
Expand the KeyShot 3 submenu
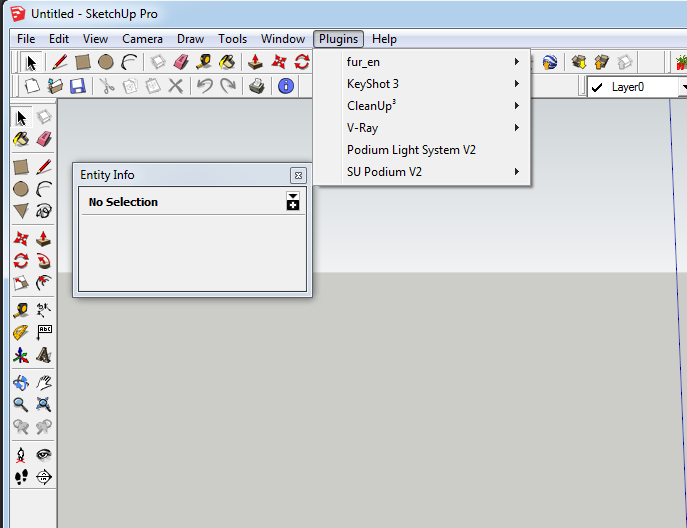[x=422, y=84]
